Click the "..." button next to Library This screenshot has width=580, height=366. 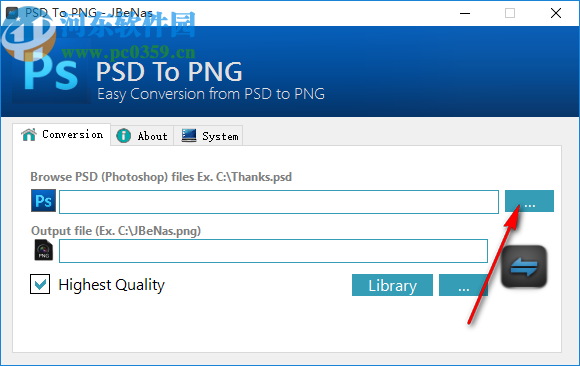463,285
